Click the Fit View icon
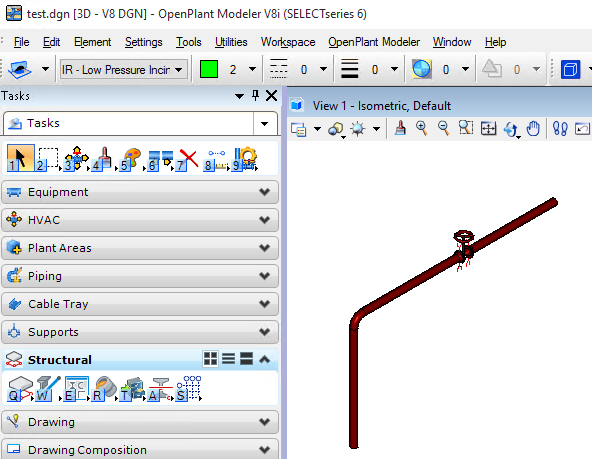This screenshot has height=459, width=592. [488, 129]
